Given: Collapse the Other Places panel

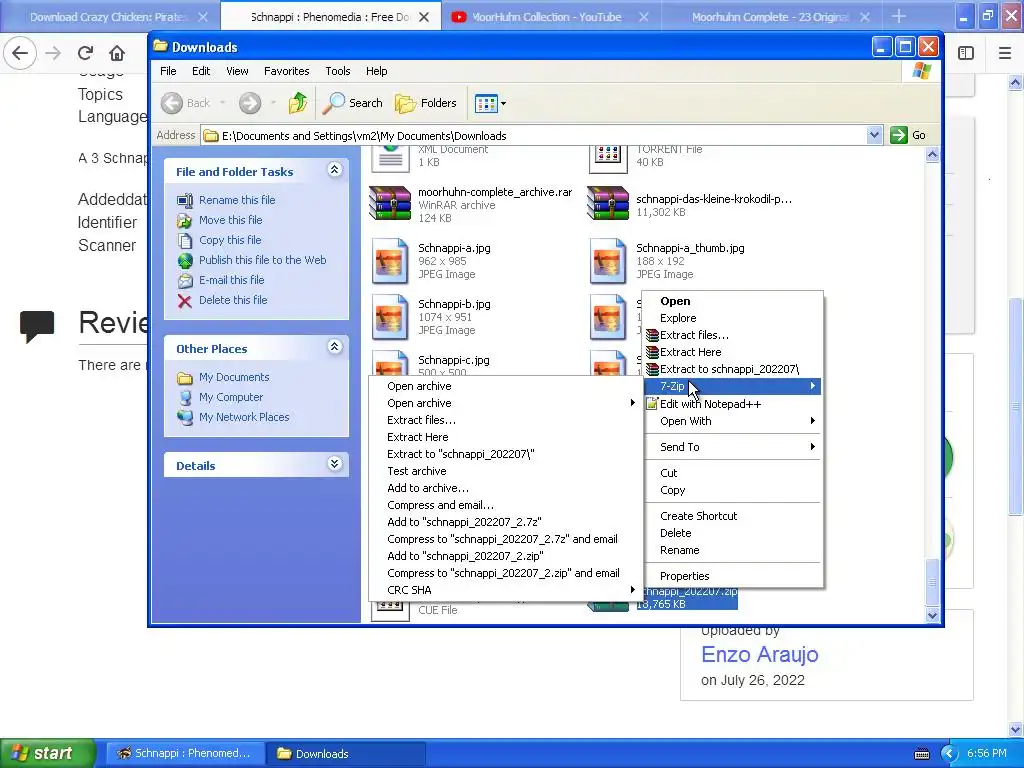Looking at the screenshot, I should [x=334, y=347].
